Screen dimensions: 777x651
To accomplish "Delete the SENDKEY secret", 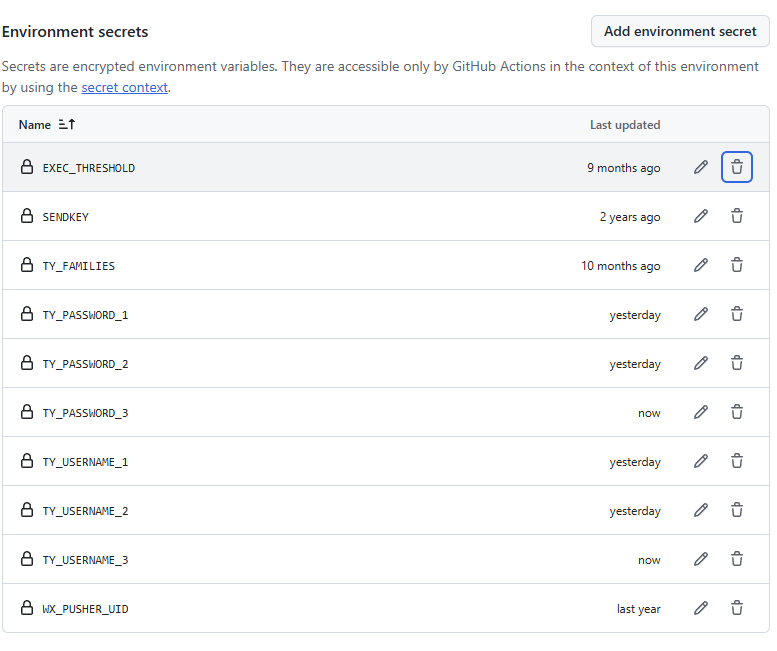I will click(737, 216).
